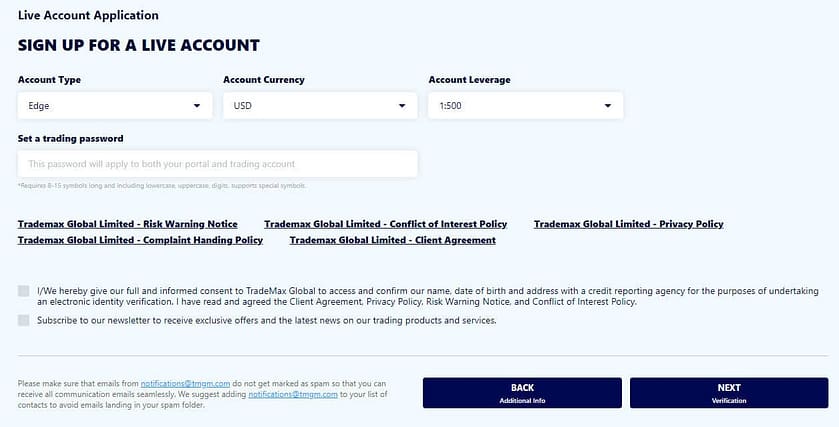839x427 pixels.
Task: Click the BACK Additional Info button
Action: tap(522, 392)
